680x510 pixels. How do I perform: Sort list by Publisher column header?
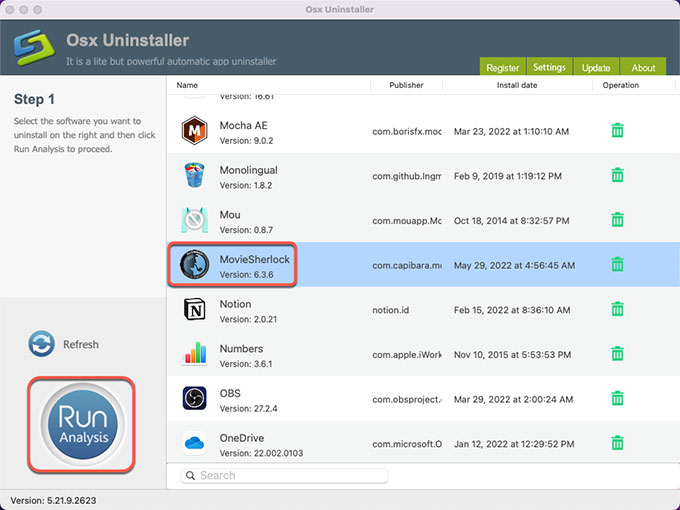(x=406, y=85)
